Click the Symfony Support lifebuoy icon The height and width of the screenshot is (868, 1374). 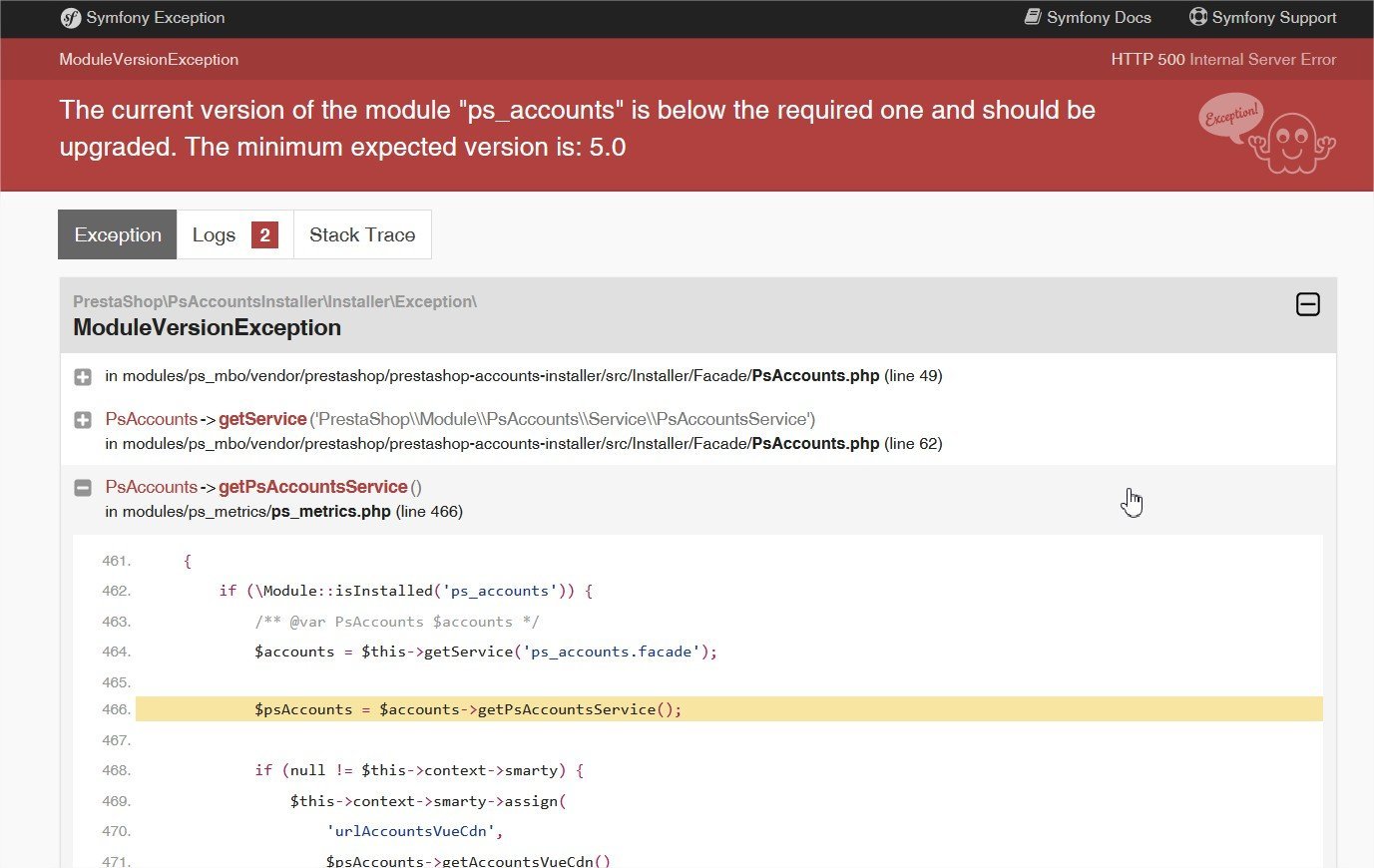coord(1197,17)
